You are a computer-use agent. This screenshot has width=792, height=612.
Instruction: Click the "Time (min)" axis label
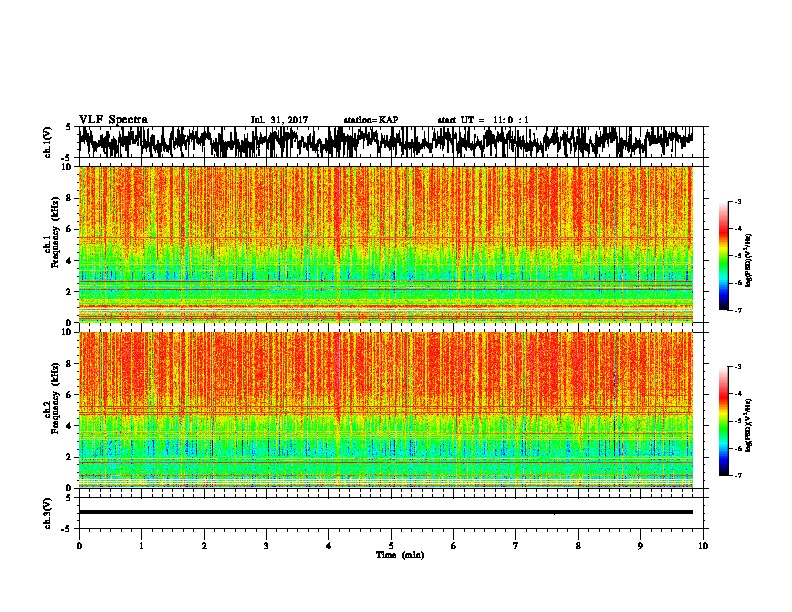[x=400, y=555]
